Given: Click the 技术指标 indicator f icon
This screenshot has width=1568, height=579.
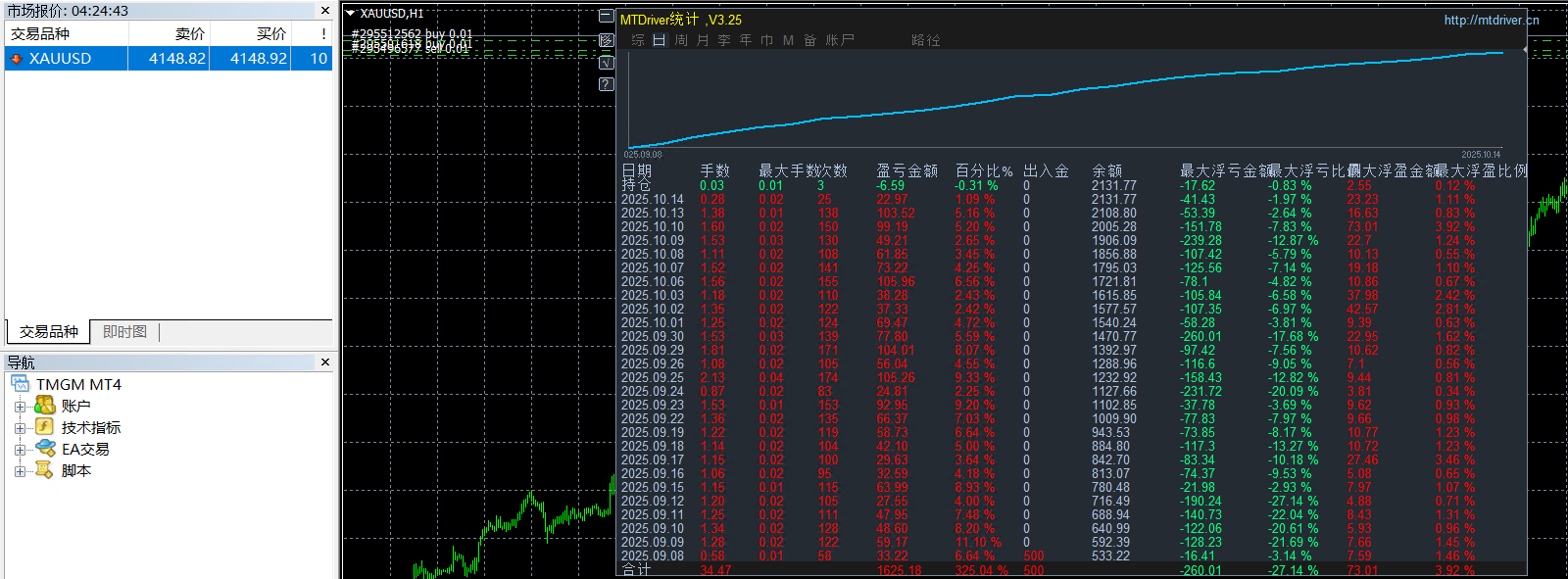Looking at the screenshot, I should click(x=45, y=427).
